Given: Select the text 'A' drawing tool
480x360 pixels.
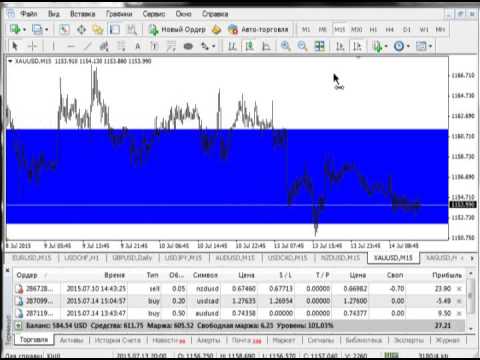Looking at the screenshot, I should (x=138, y=46).
